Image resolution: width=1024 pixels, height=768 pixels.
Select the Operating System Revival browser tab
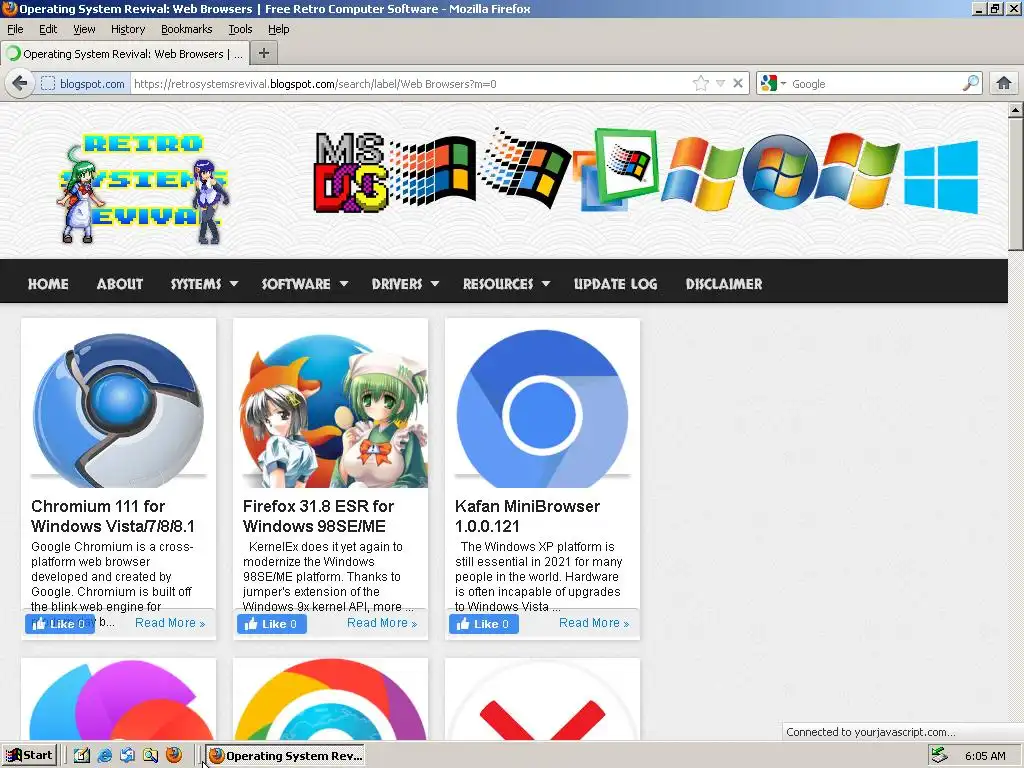(x=124, y=54)
